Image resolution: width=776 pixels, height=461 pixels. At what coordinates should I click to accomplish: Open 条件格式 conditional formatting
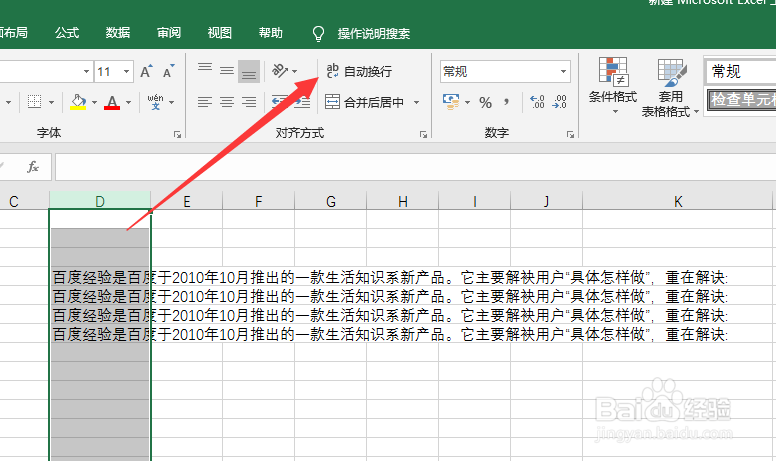pos(613,87)
